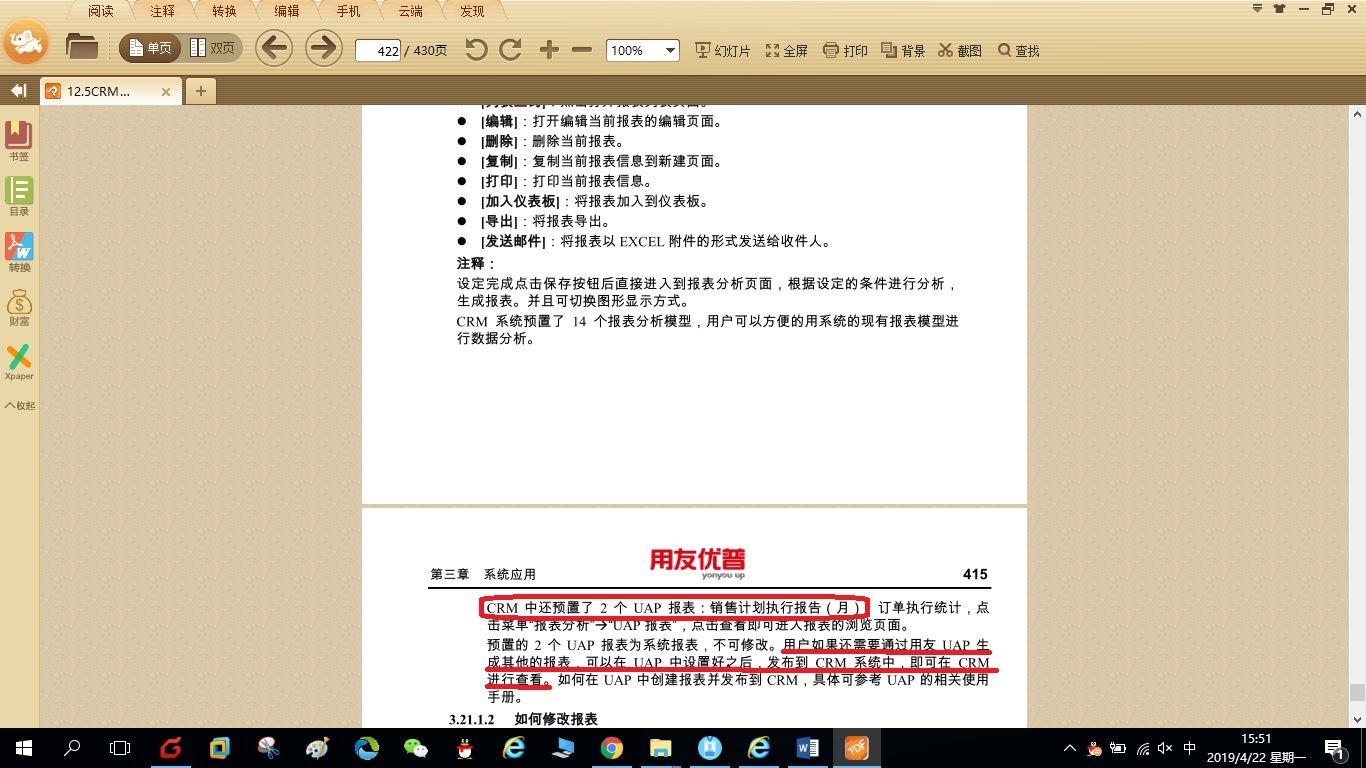Open Google Chrome from taskbar
The image size is (1366, 768).
click(612, 748)
